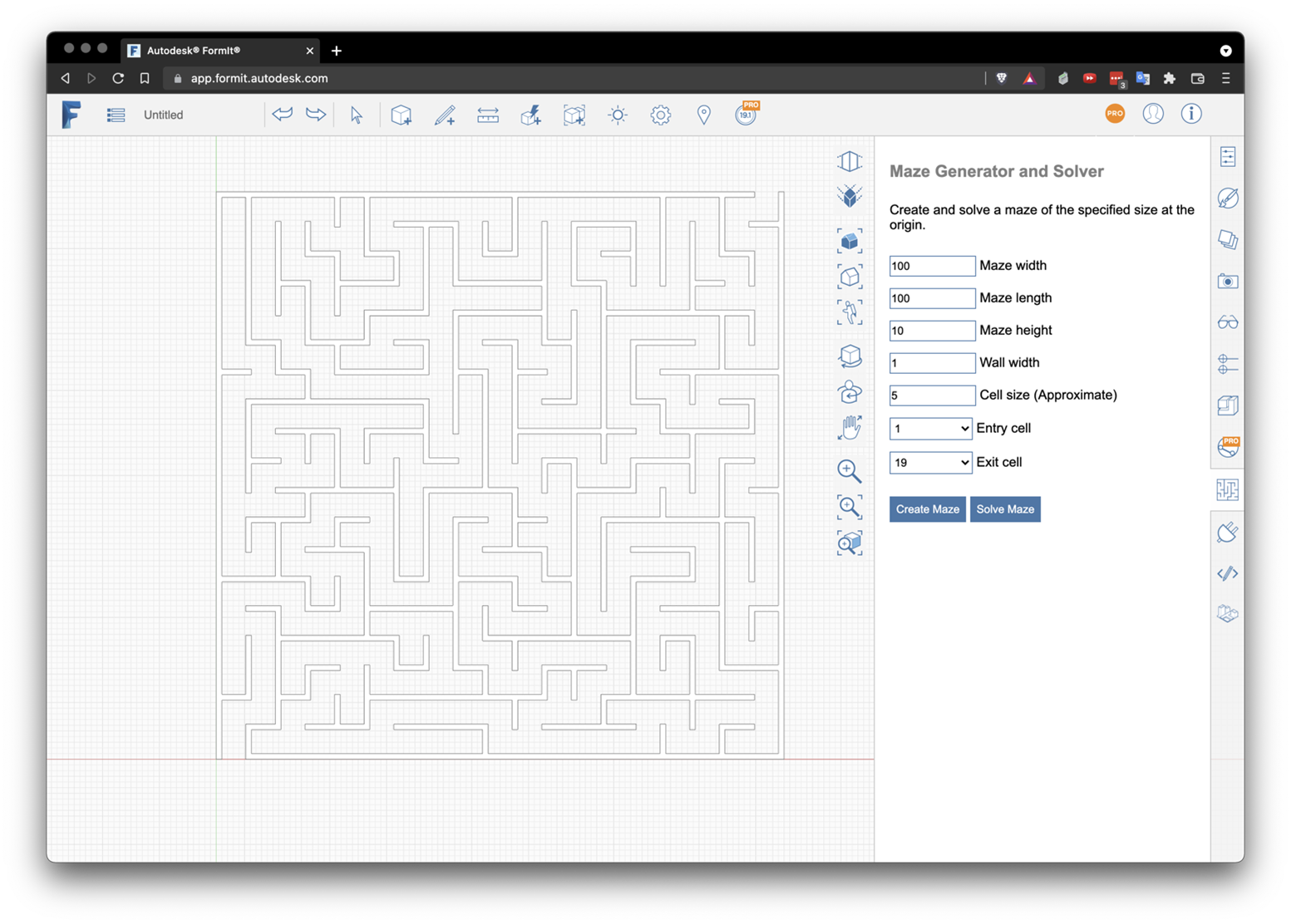
Task: Open the Measure tool in toolbar
Action: (x=488, y=115)
